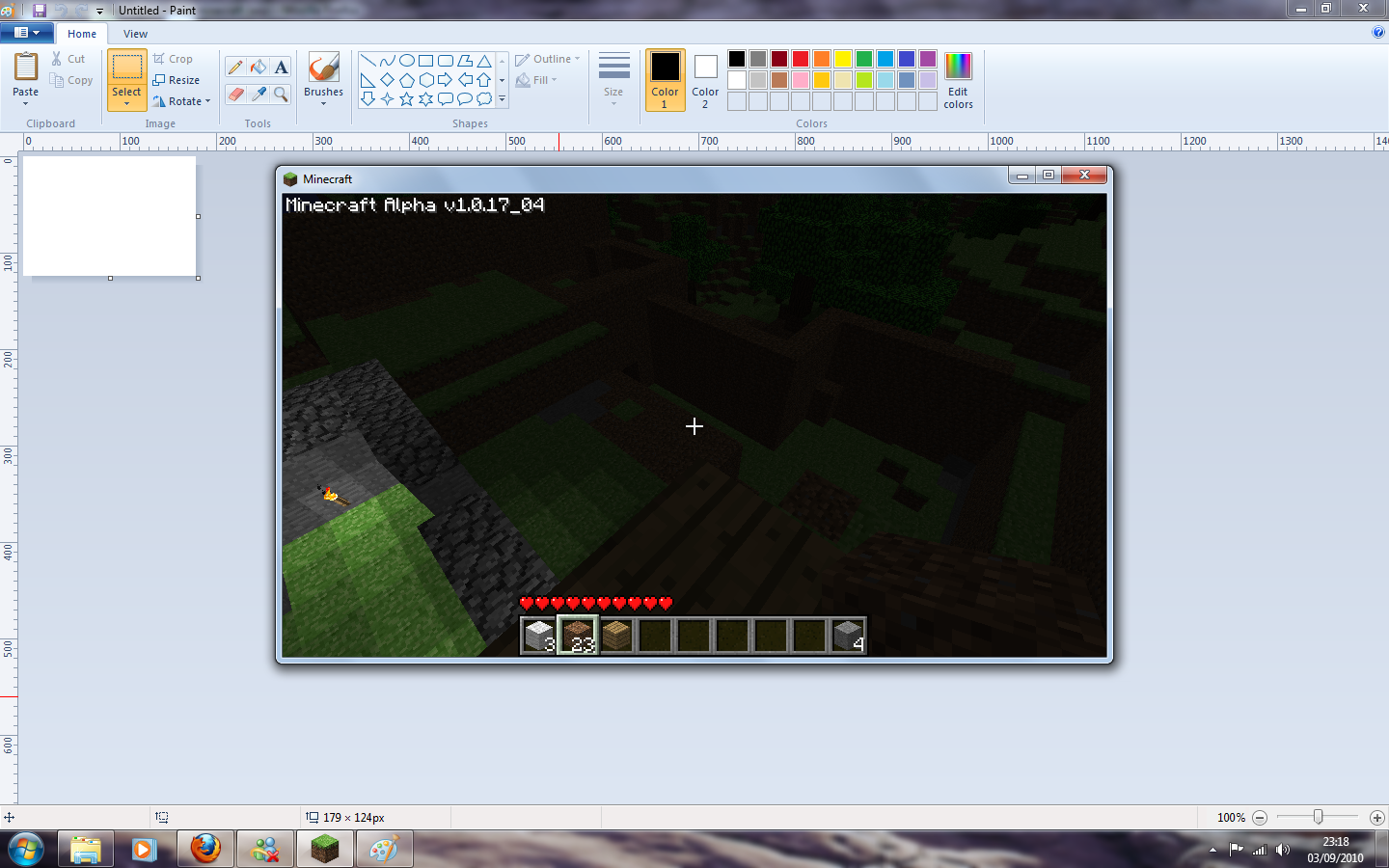This screenshot has height=868, width=1389.
Task: Select the Color picker eyedropper tool
Action: pyautogui.click(x=259, y=94)
